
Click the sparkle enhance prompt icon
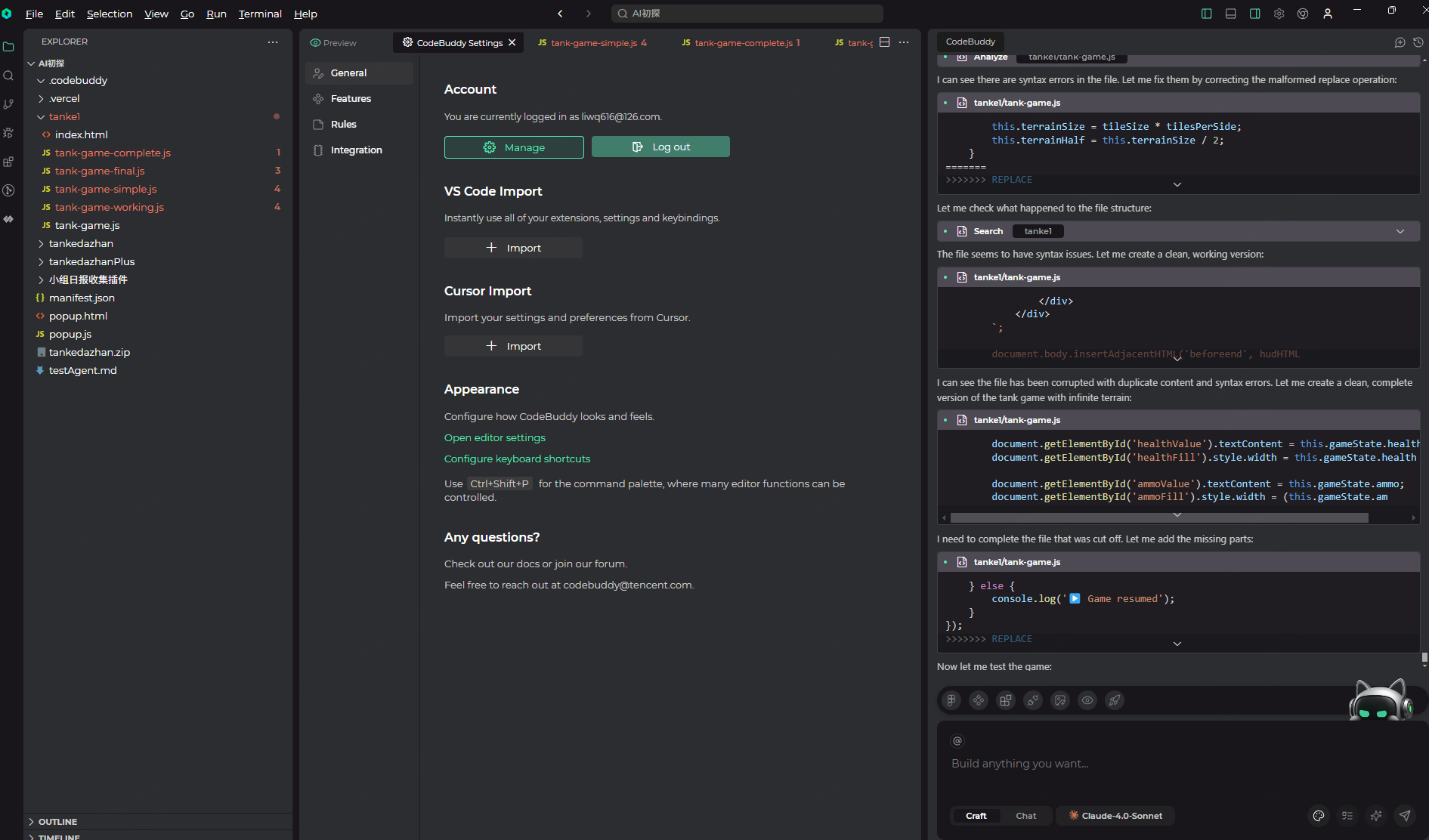tap(1376, 816)
